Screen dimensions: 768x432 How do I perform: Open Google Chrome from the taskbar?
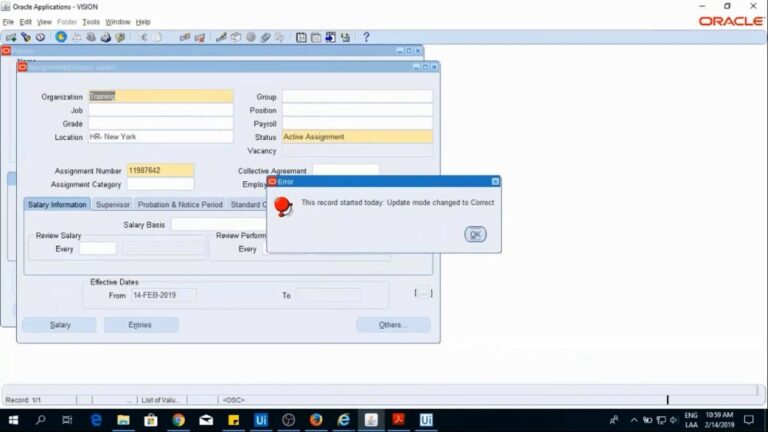(178, 420)
